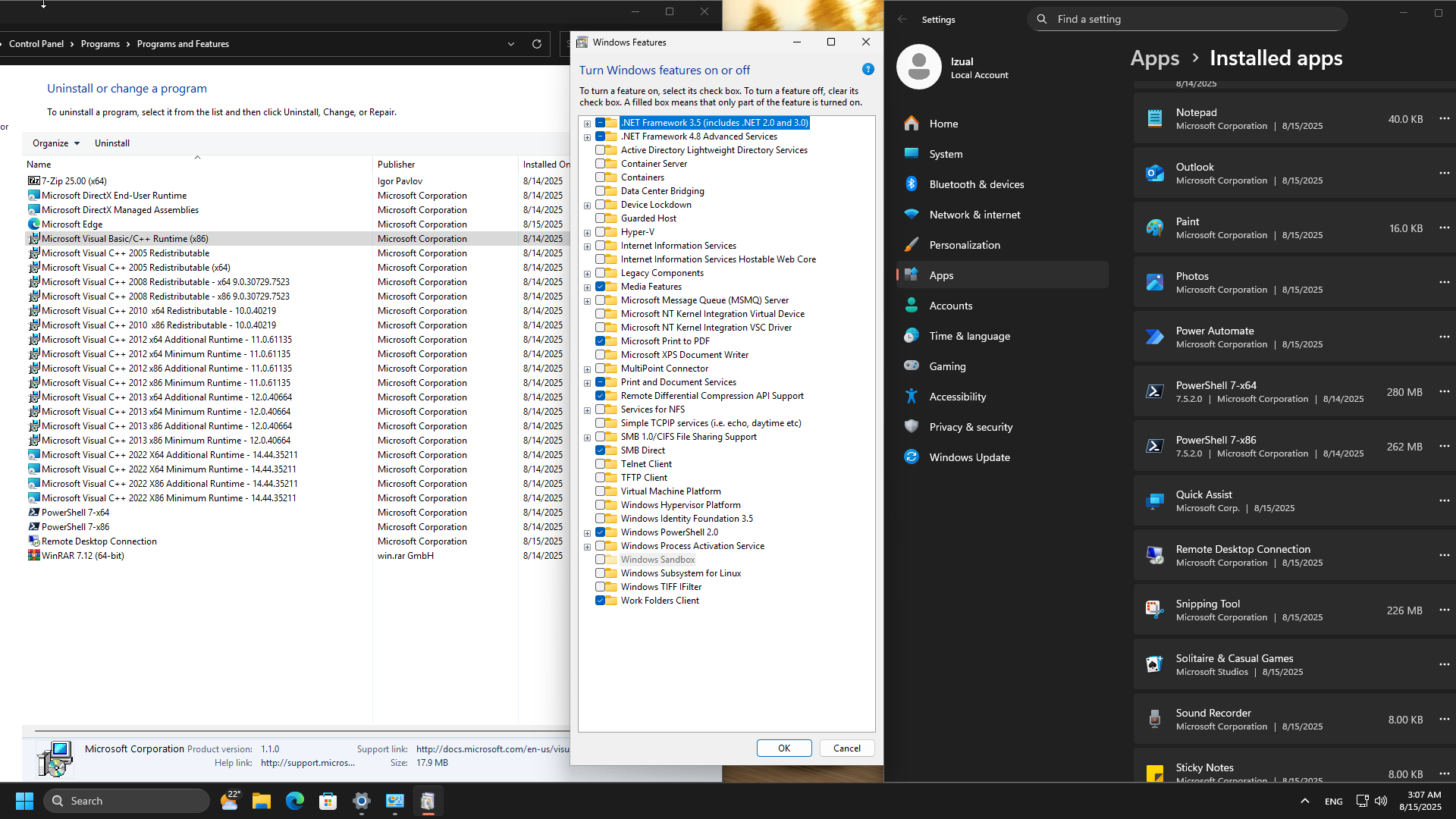This screenshot has height=819, width=1456.
Task: Check the TFTP Client checkbox
Action: pos(600,478)
